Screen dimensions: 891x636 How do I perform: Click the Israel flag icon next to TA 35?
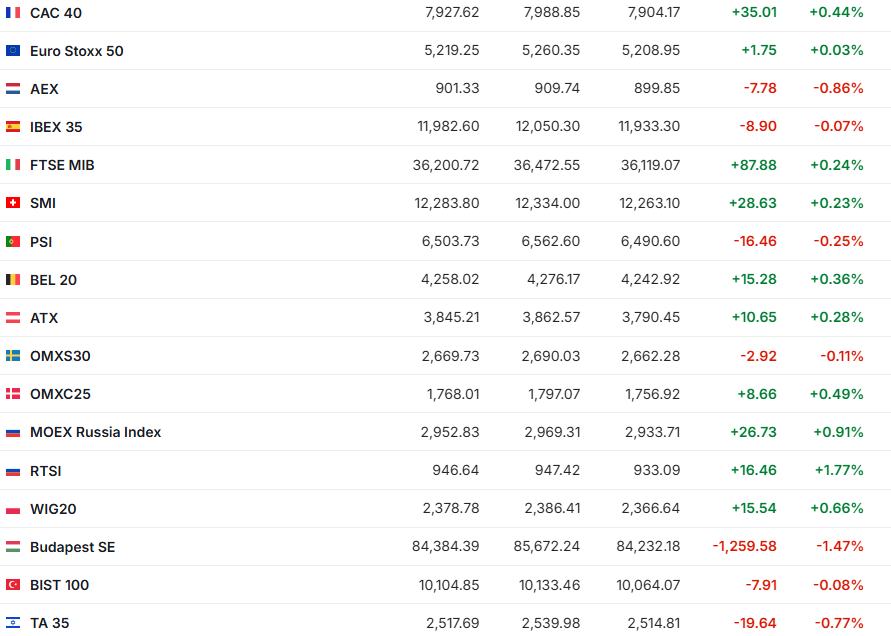pyautogui.click(x=13, y=623)
